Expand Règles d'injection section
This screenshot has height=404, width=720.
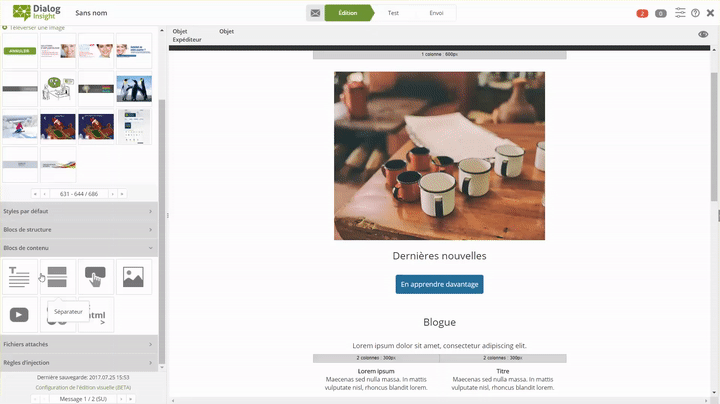[x=79, y=363]
